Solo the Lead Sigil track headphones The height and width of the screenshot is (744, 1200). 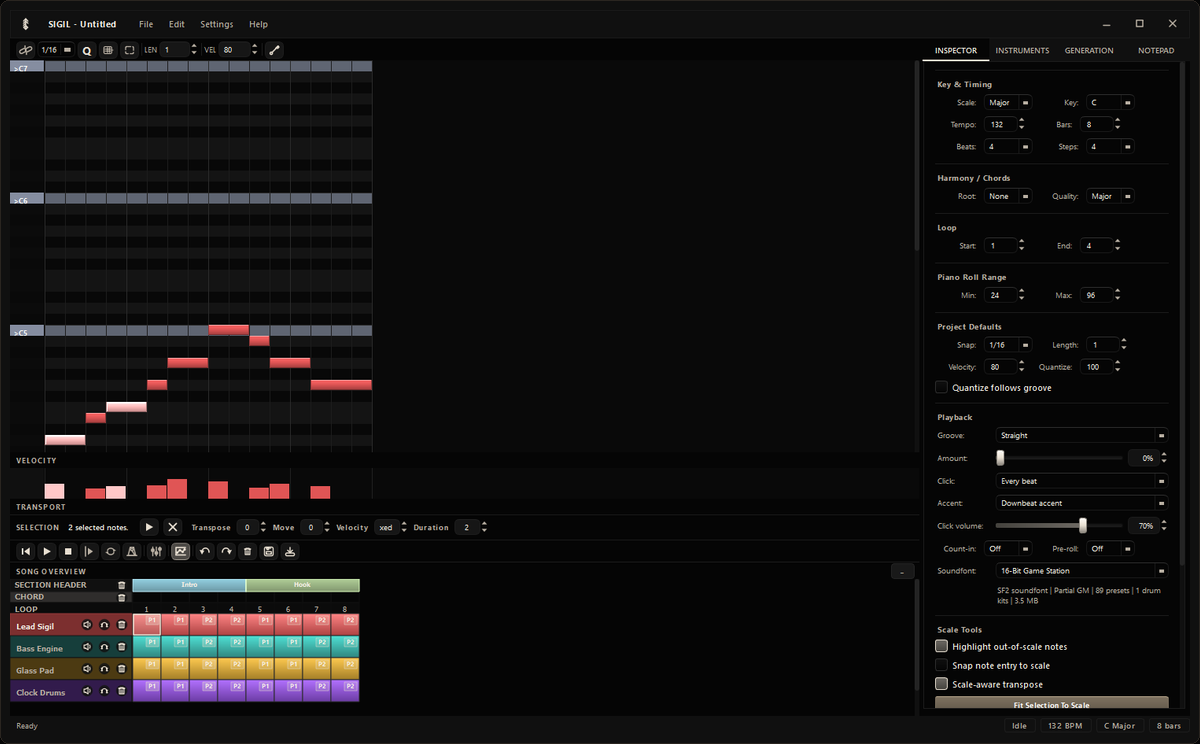pos(104,625)
